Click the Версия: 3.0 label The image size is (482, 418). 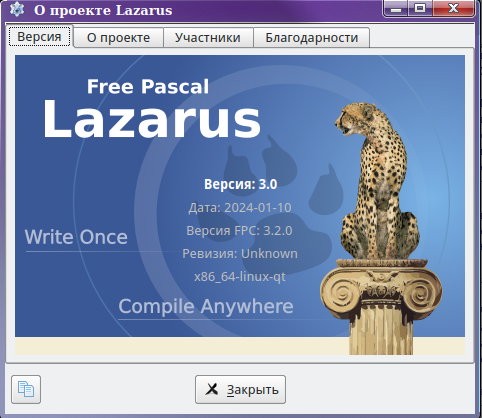tap(240, 184)
